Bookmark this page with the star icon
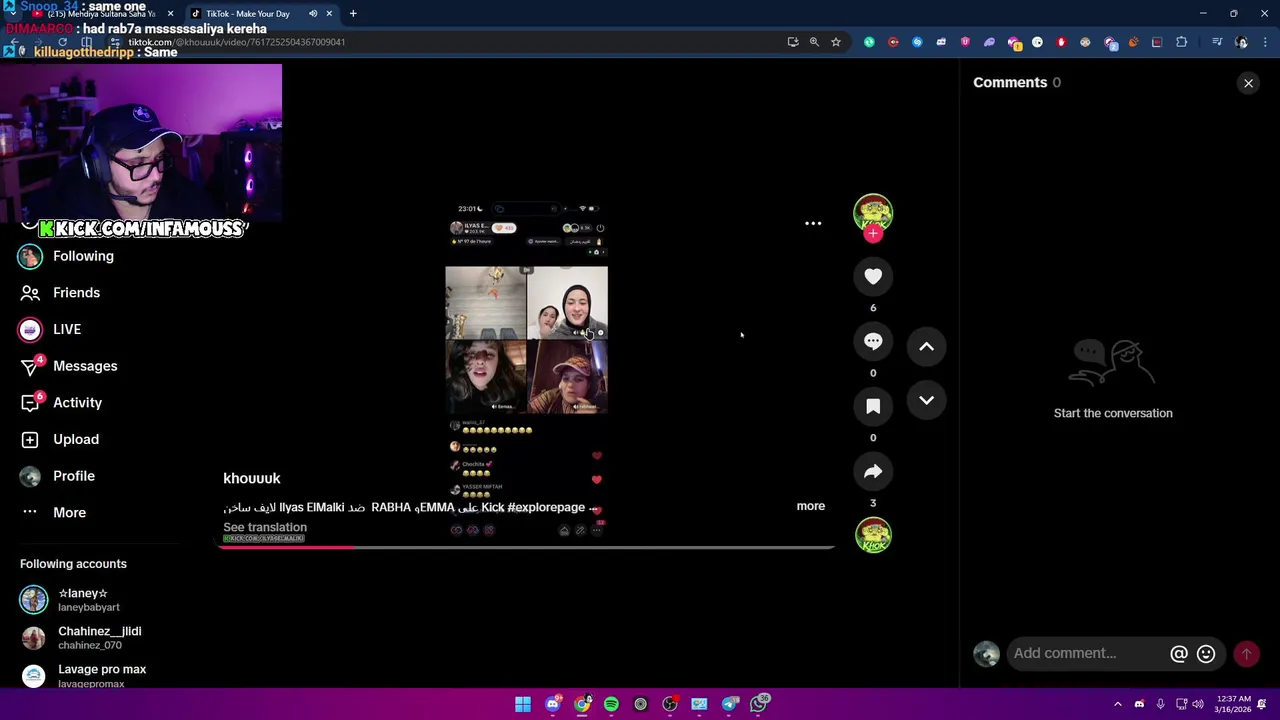This screenshot has width=1280, height=720. tap(836, 42)
